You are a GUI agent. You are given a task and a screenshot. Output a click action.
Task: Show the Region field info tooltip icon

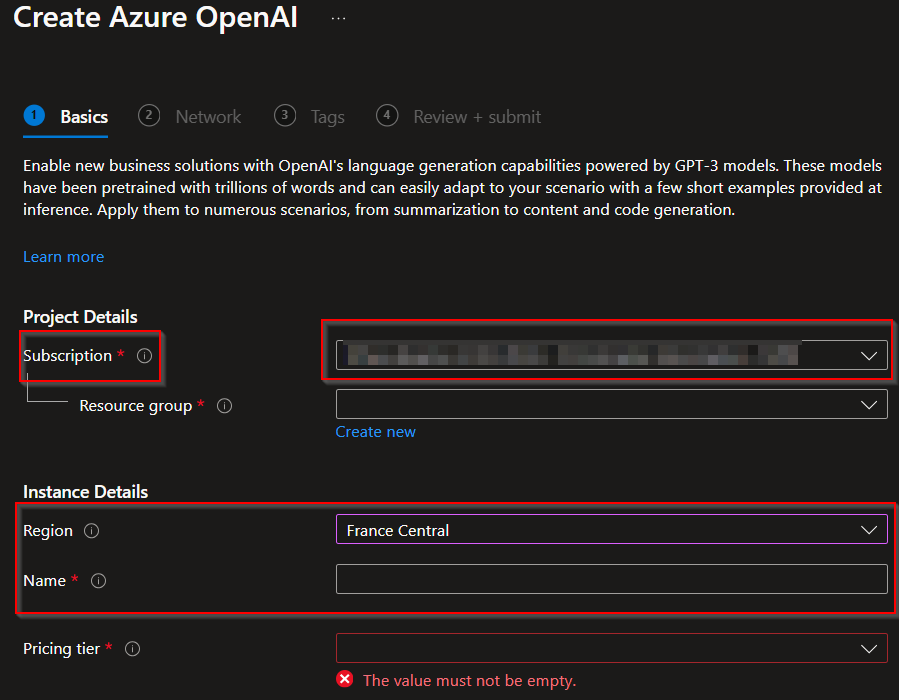pos(92,531)
